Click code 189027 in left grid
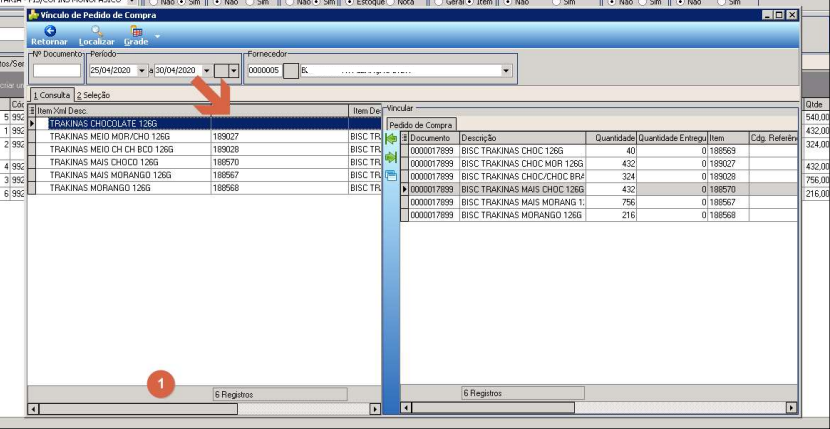Image resolution: width=830 pixels, height=429 pixels. [x=279, y=137]
